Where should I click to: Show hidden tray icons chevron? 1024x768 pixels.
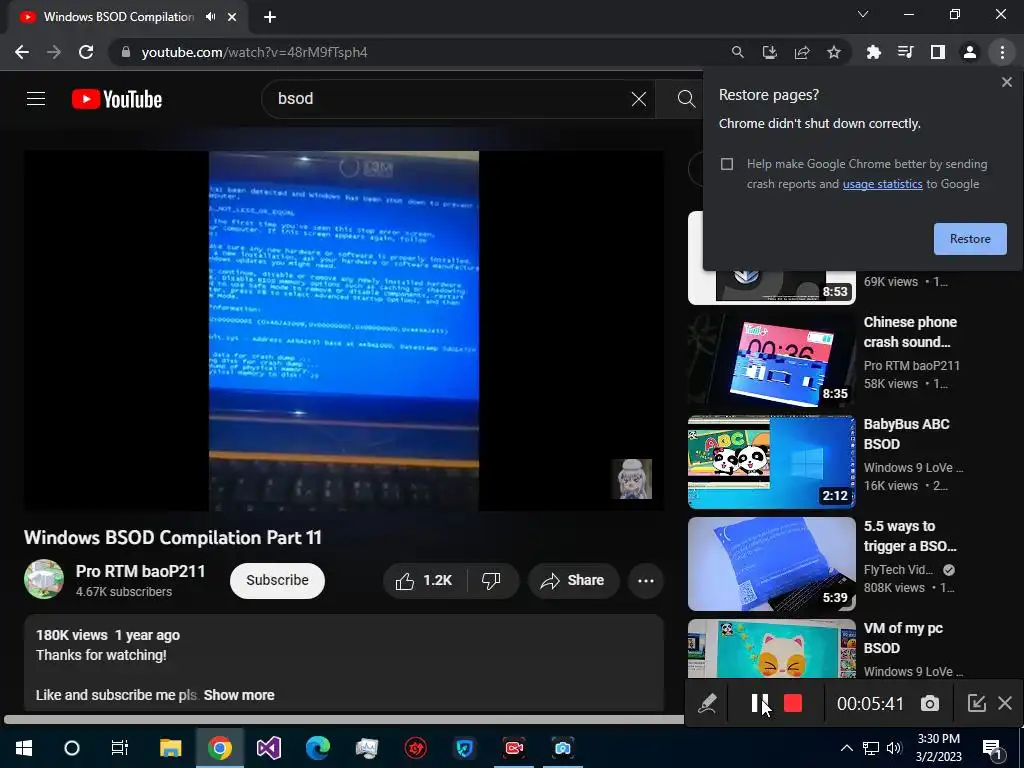point(846,748)
